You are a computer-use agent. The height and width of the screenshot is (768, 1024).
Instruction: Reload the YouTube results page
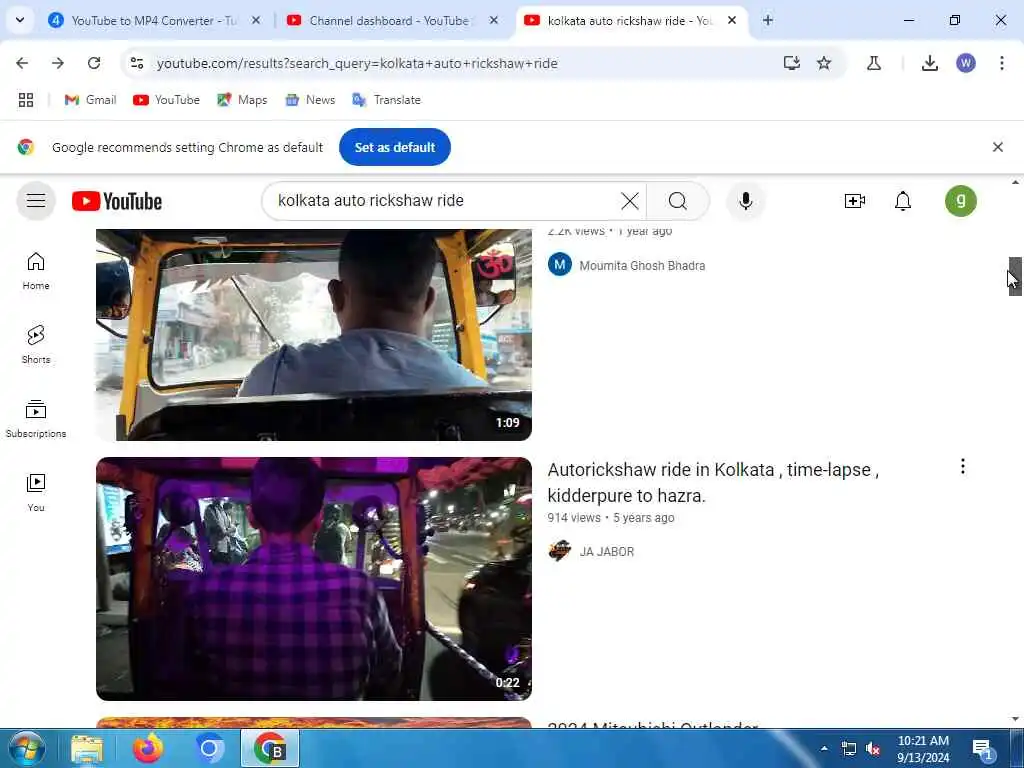point(94,63)
